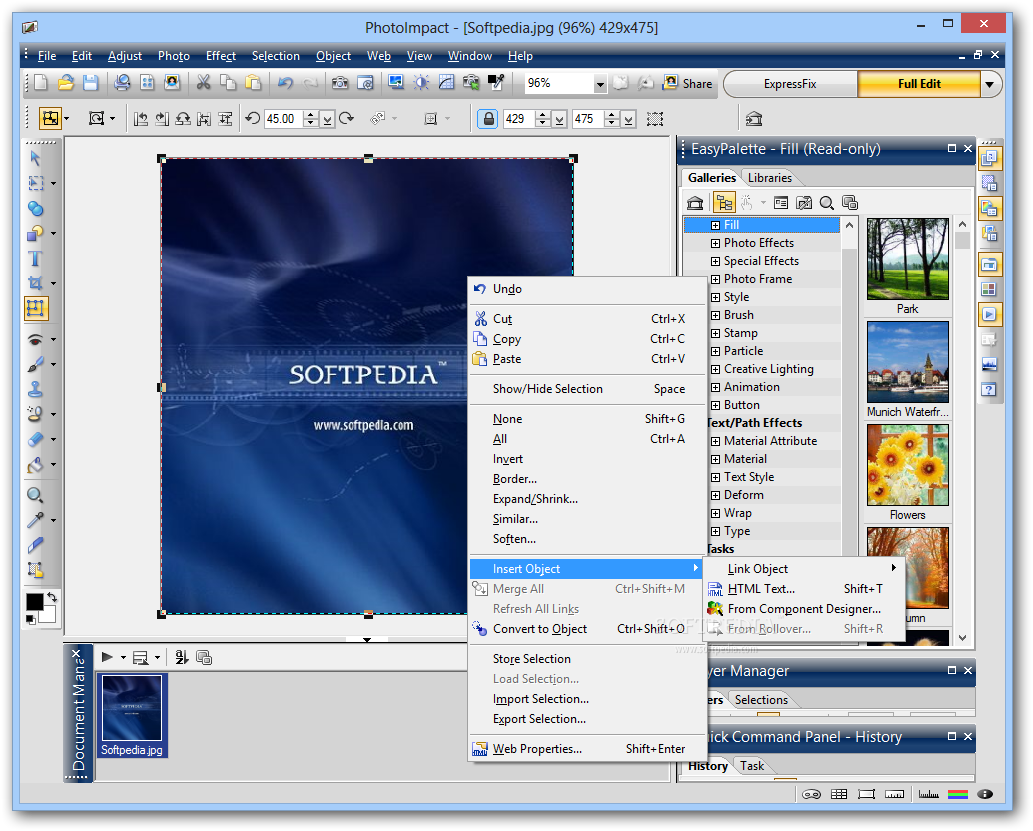Image resolution: width=1033 pixels, height=831 pixels.
Task: Expand the Photo Effects gallery
Action: (715, 243)
